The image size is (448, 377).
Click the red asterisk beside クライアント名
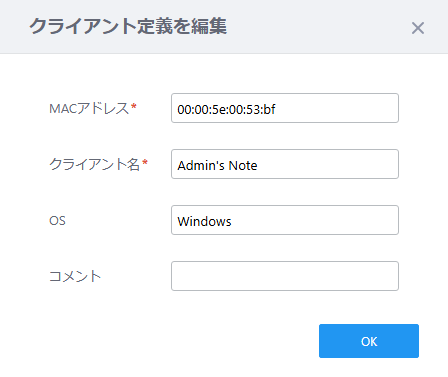click(x=145, y=162)
